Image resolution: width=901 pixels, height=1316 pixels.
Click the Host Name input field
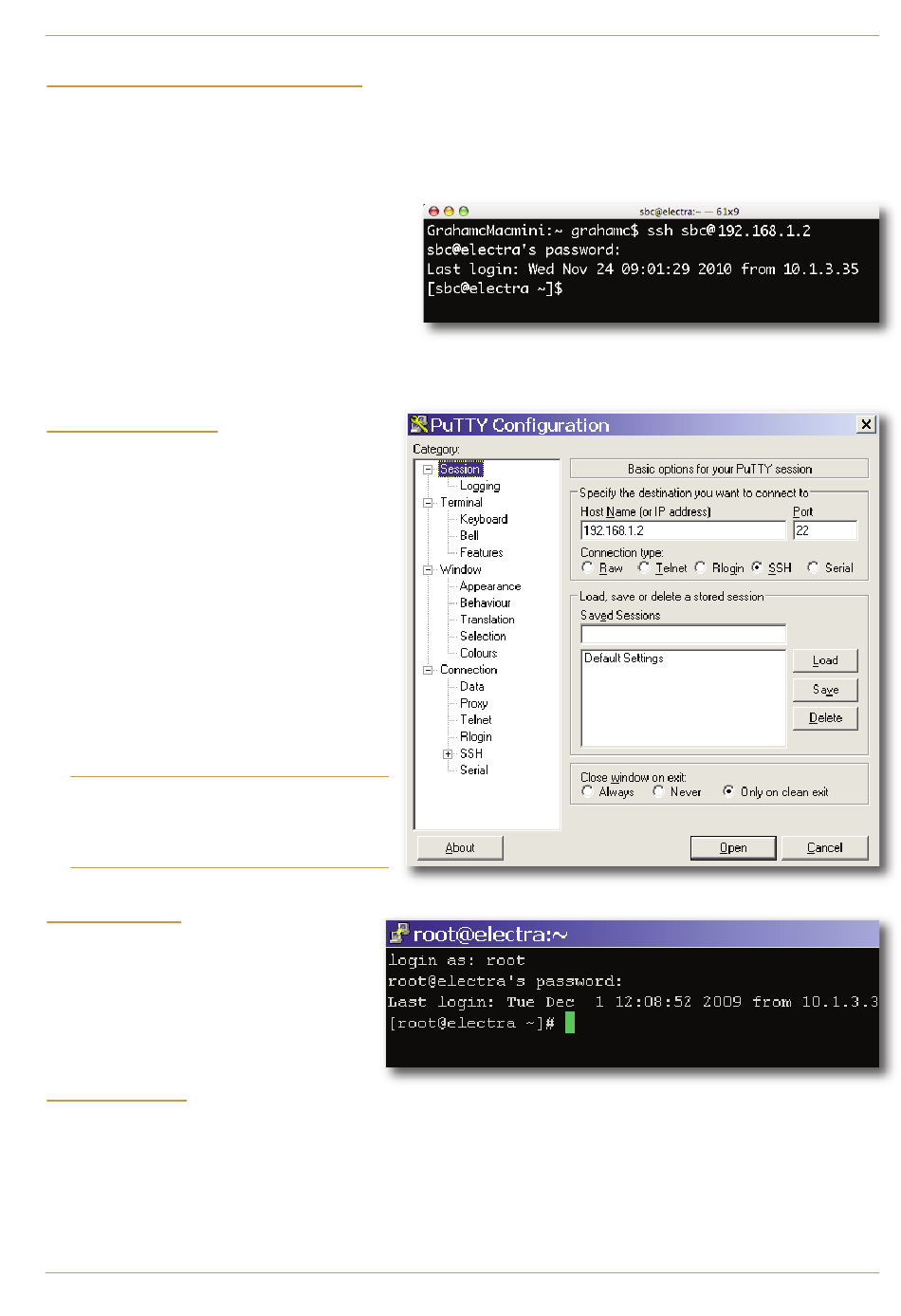(x=683, y=530)
